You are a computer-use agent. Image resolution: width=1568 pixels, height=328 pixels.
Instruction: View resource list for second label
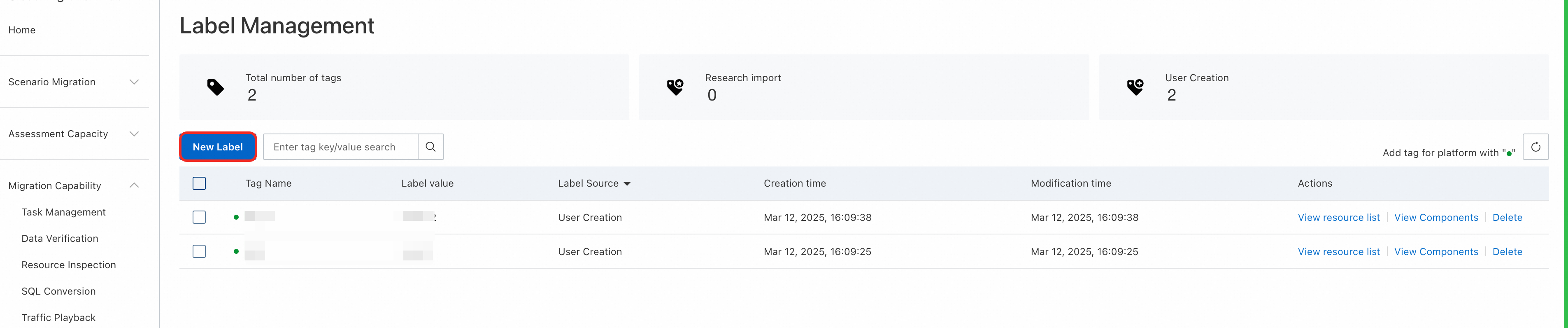coord(1338,252)
